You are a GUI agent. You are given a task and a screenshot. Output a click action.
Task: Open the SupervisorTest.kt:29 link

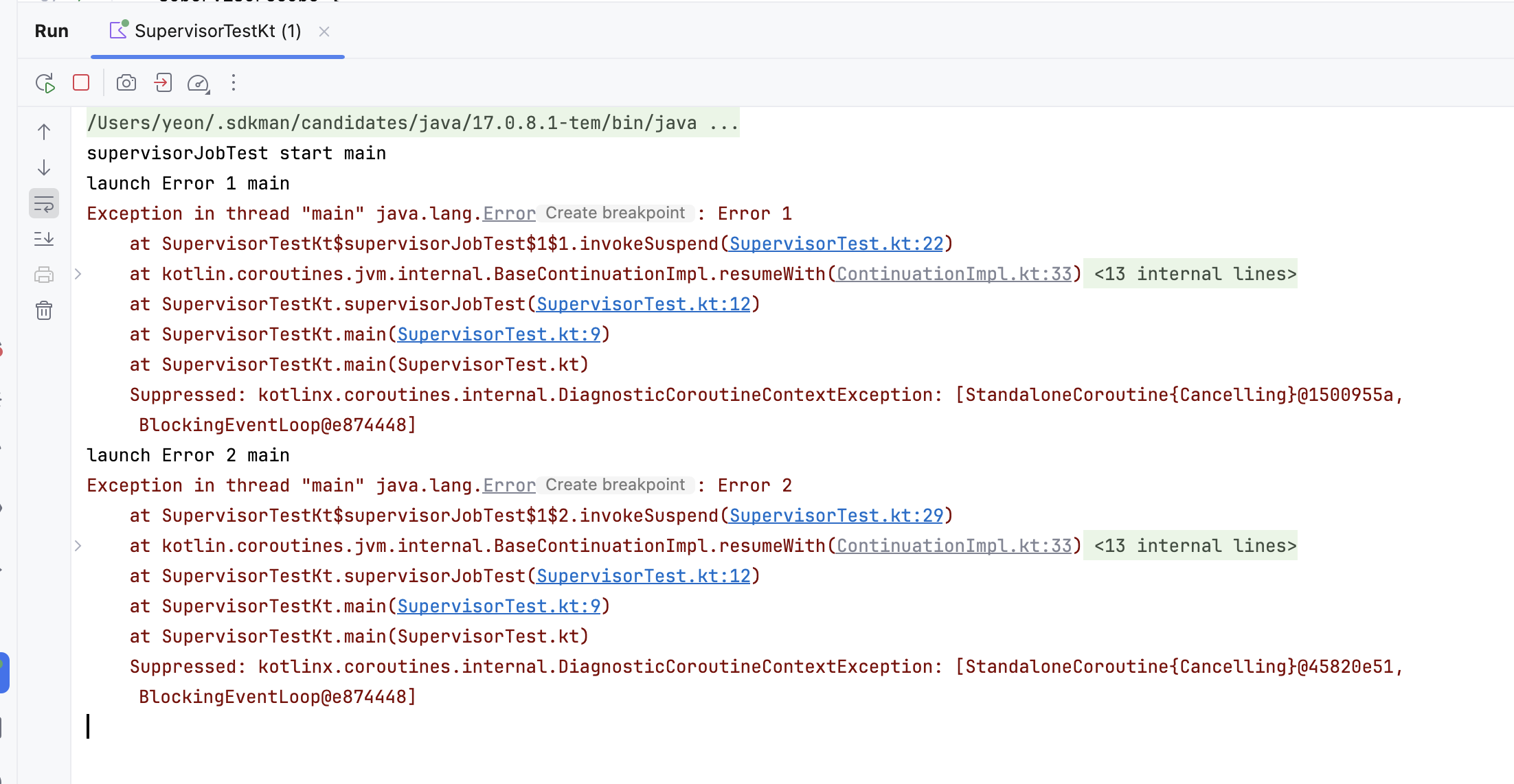(836, 516)
